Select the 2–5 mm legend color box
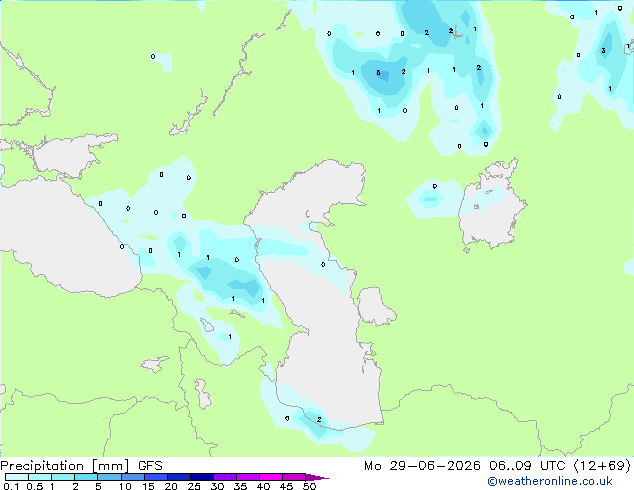The width and height of the screenshot is (634, 490). tap(86, 477)
